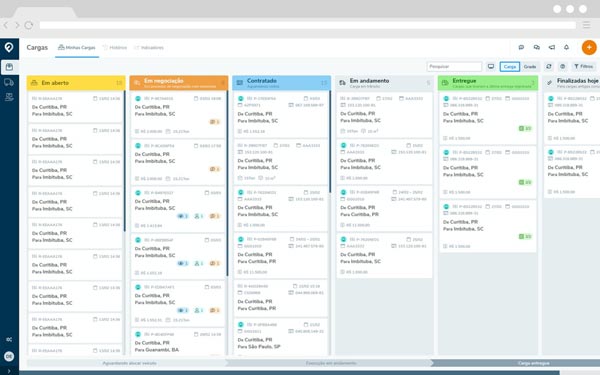Click the app logo in sidebar
The width and height of the screenshot is (600, 375).
pyautogui.click(x=9, y=47)
